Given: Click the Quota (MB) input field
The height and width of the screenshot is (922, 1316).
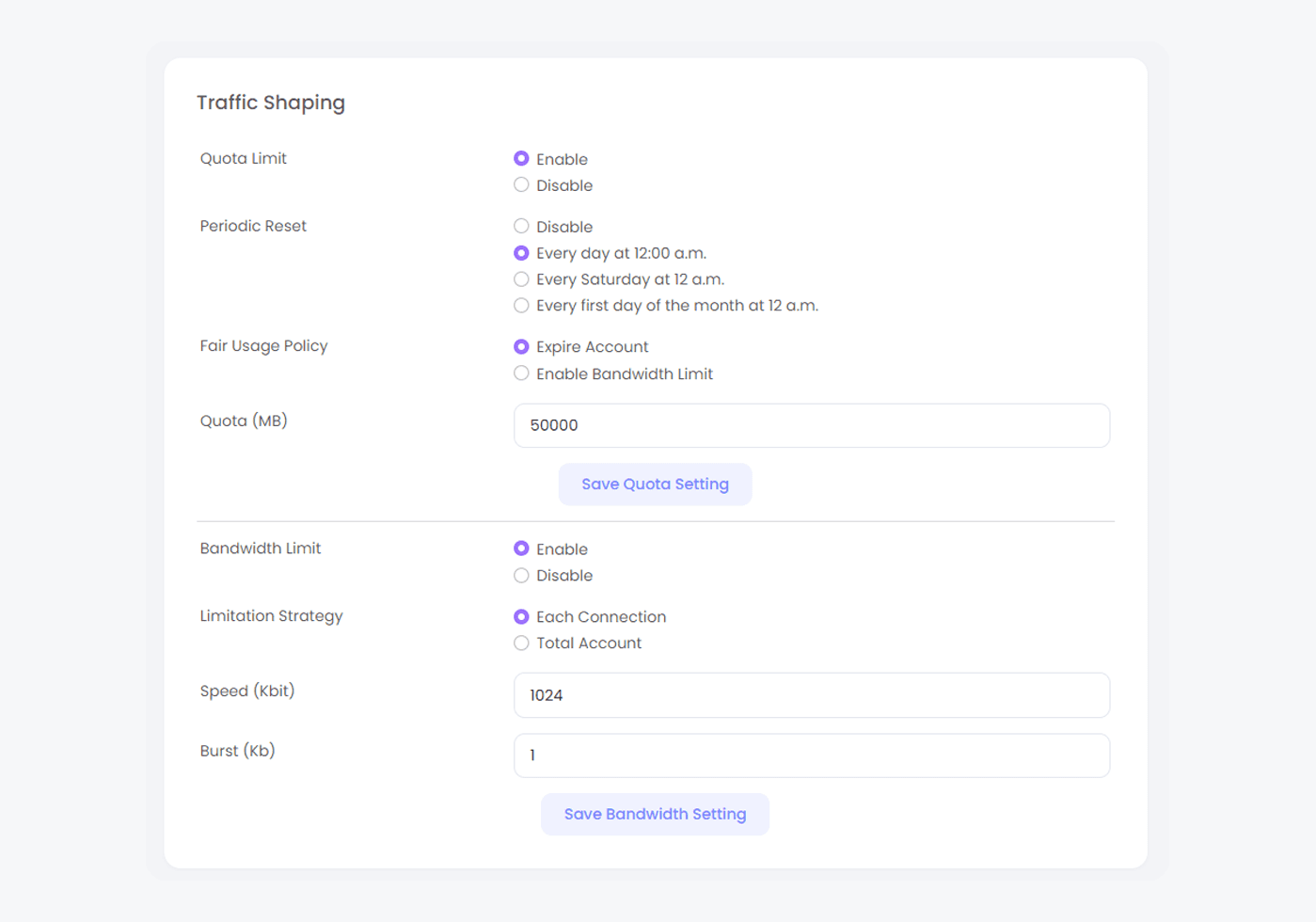Looking at the screenshot, I should (811, 425).
